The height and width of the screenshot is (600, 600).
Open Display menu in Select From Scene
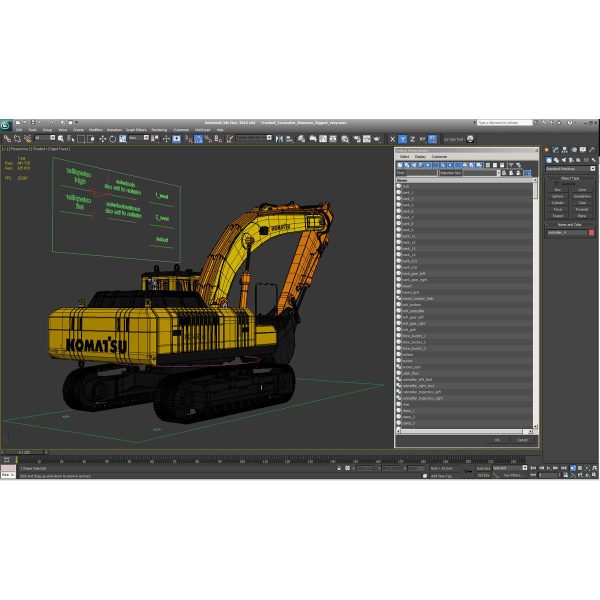420,157
